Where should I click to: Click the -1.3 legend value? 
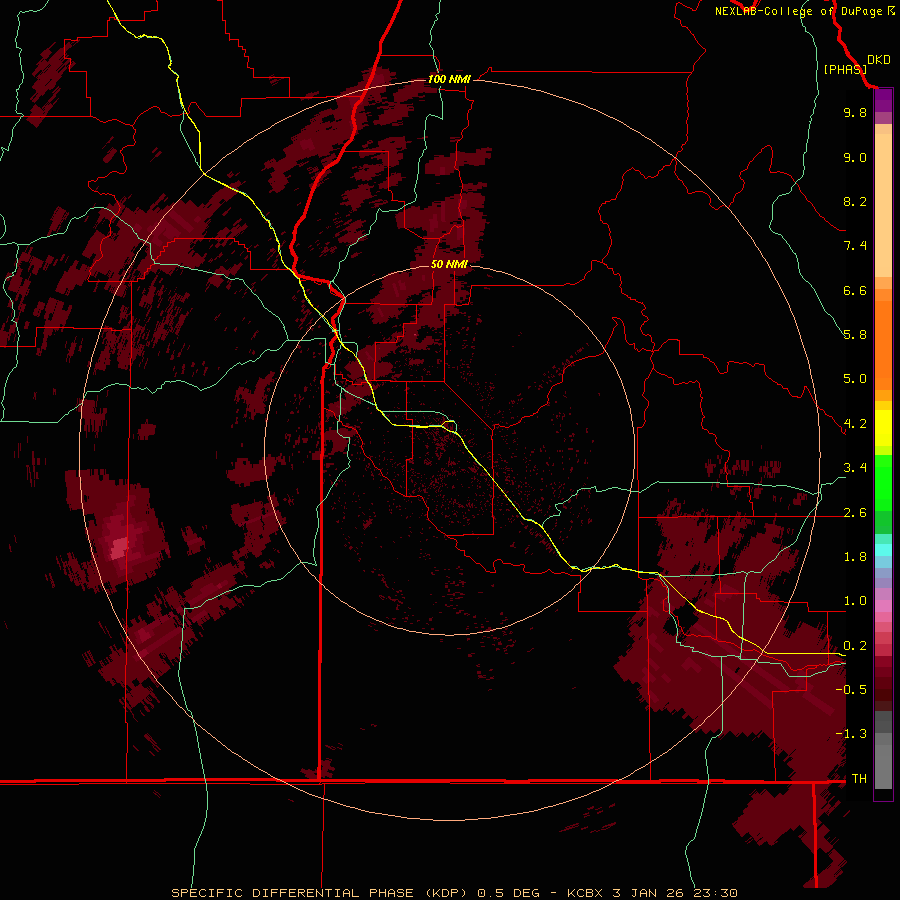click(851, 734)
